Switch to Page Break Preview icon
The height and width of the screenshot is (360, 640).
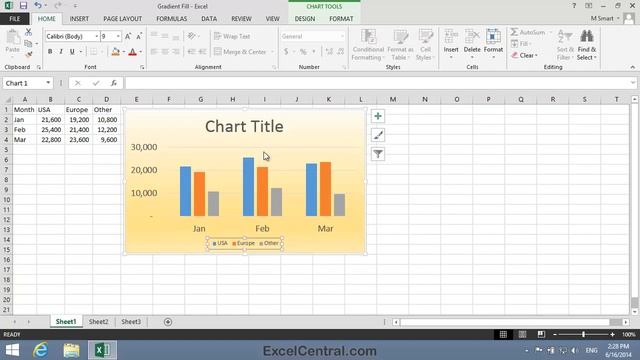[541, 334]
